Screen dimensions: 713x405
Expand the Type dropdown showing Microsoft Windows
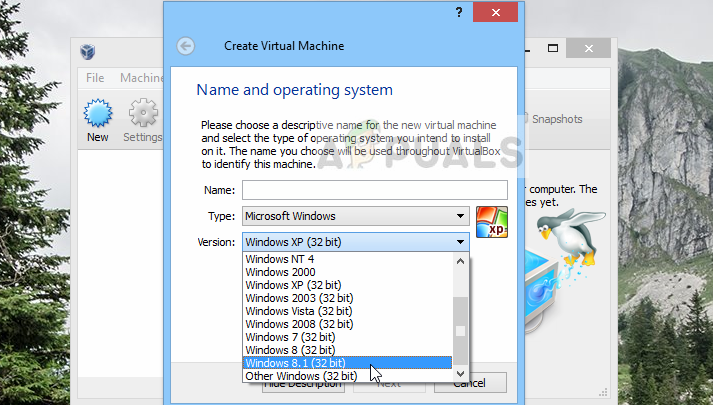point(355,216)
